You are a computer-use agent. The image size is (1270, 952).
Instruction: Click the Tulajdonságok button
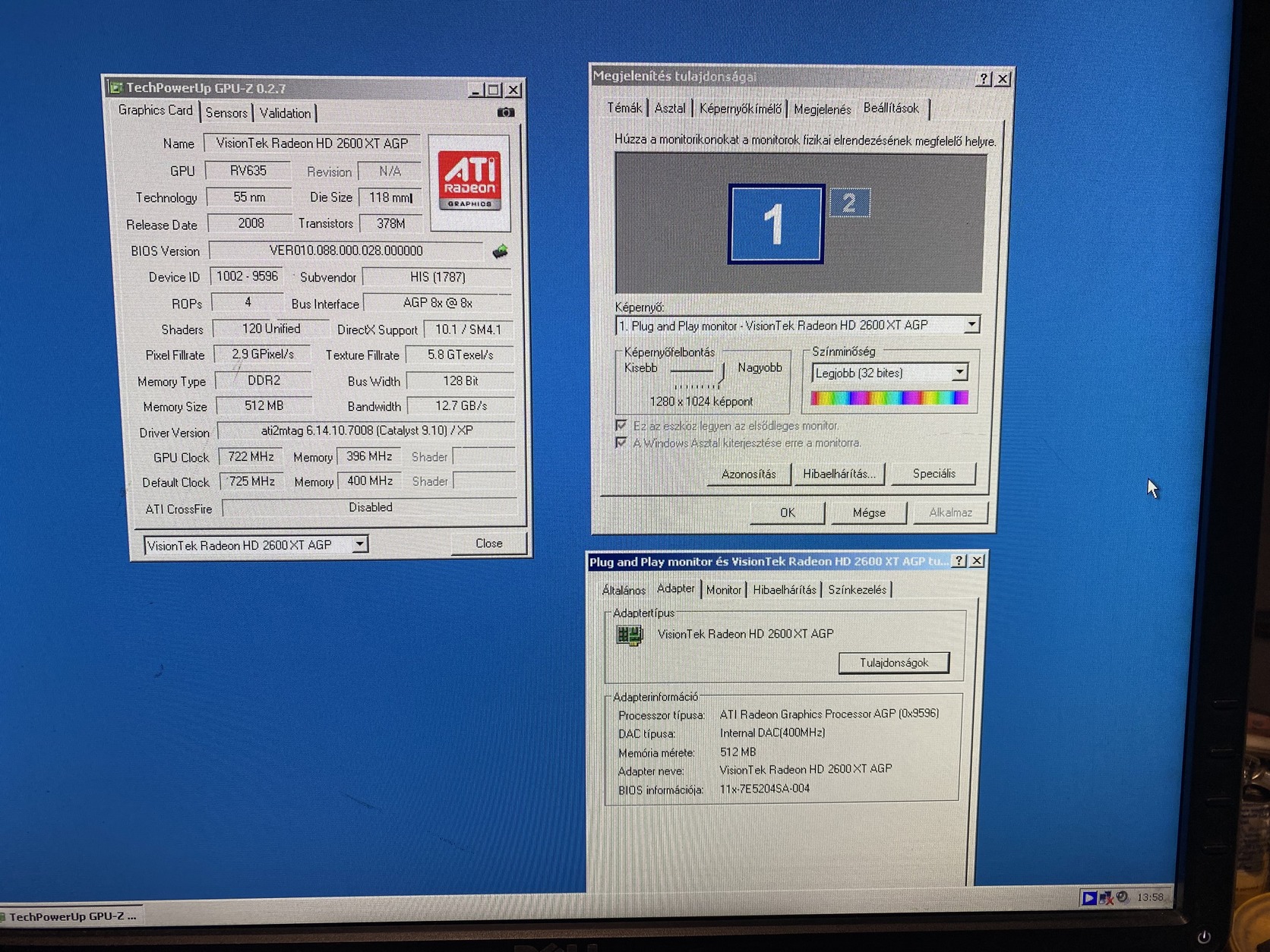tap(894, 663)
